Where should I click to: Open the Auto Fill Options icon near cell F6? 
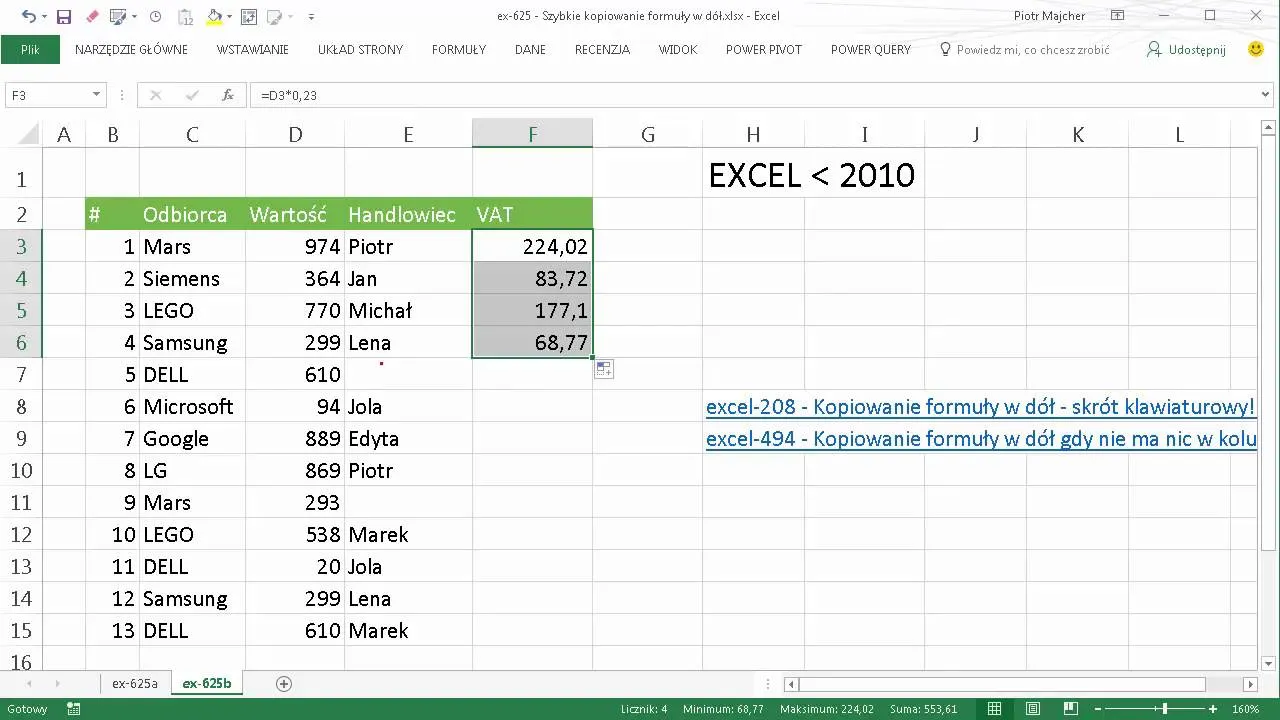click(603, 369)
